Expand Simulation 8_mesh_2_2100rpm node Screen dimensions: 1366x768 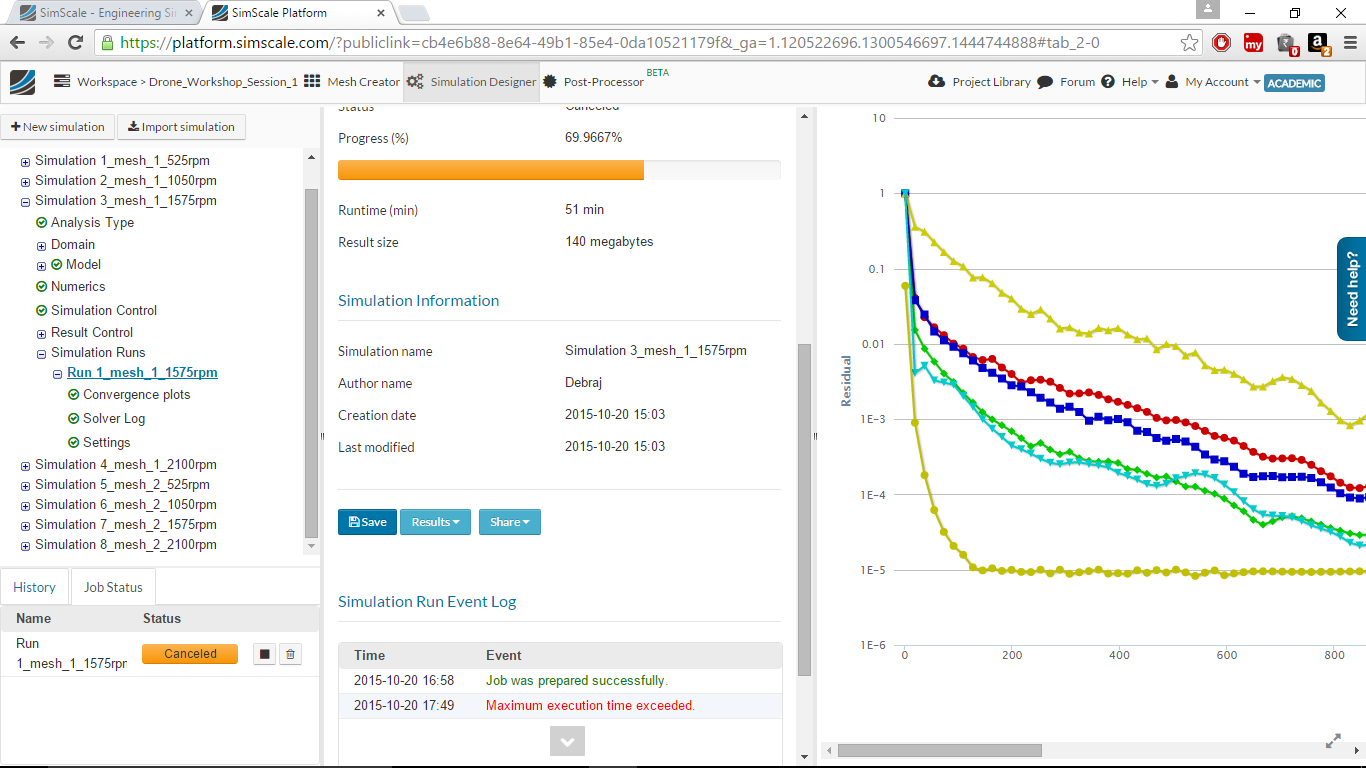tap(26, 545)
